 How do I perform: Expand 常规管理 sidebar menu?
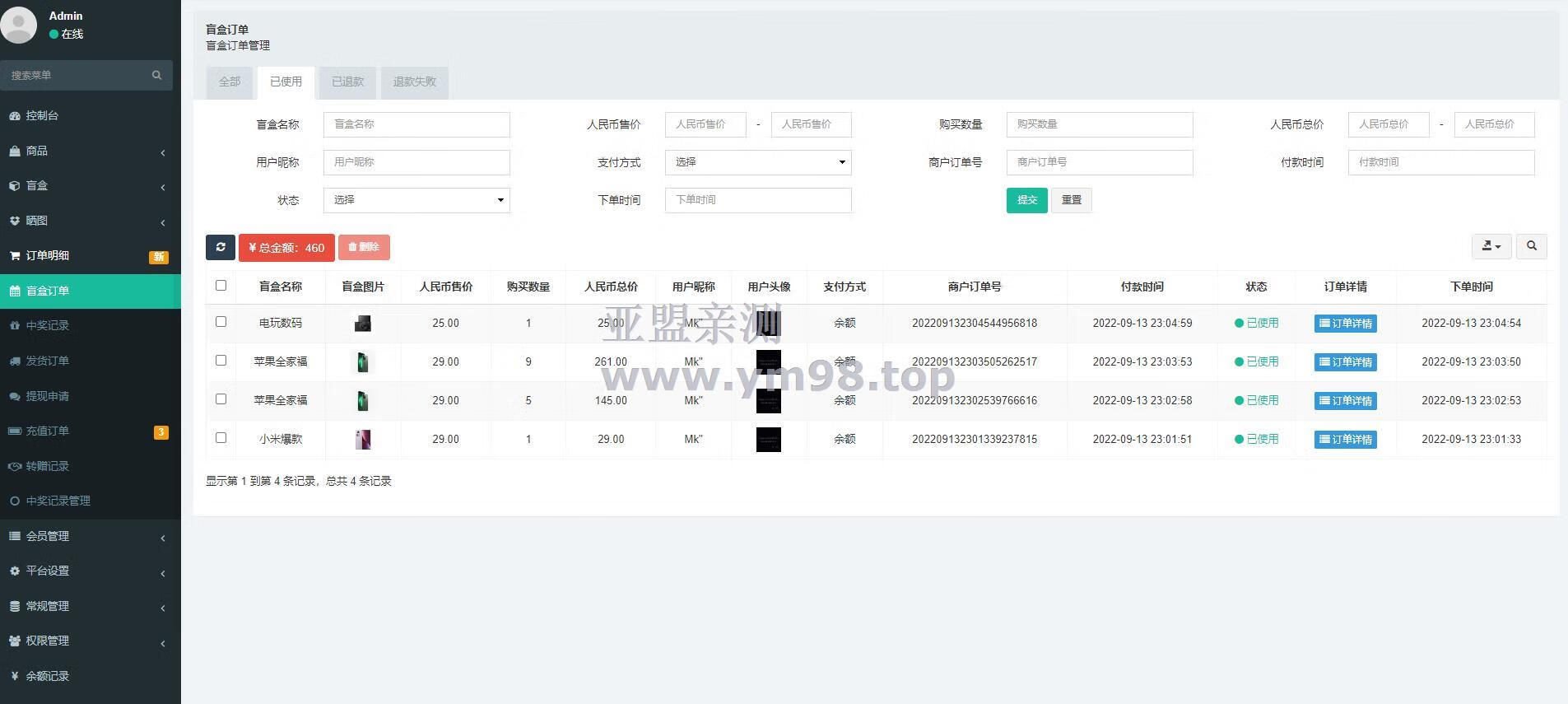tap(91, 606)
